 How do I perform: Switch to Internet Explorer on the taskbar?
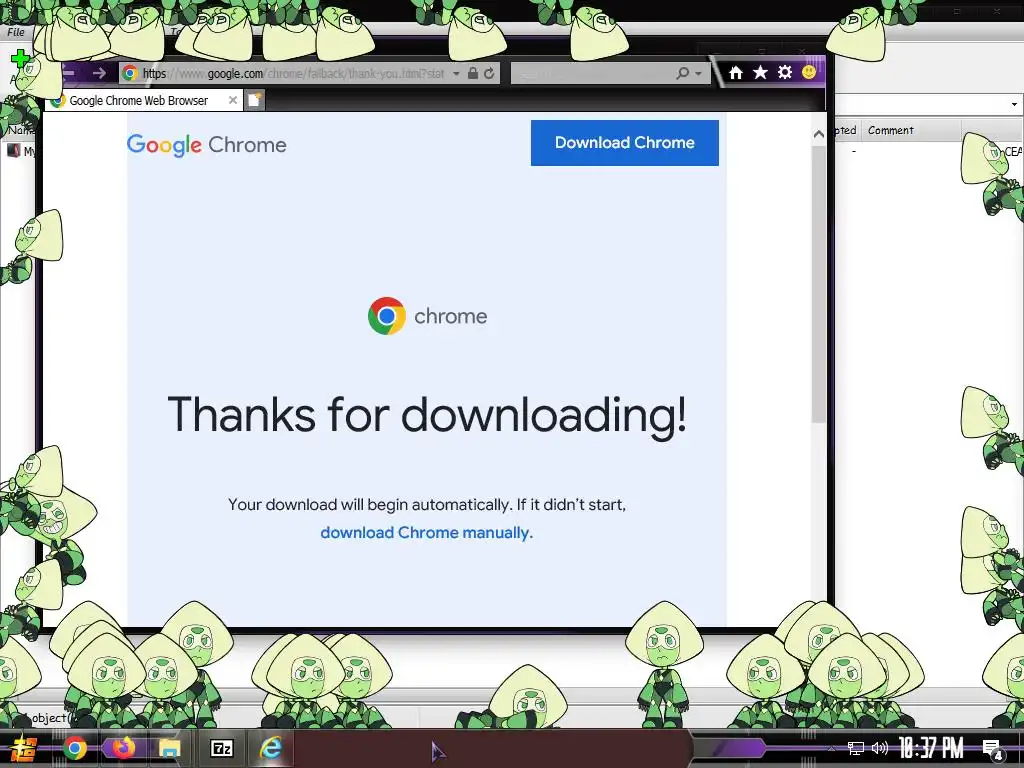coord(270,748)
